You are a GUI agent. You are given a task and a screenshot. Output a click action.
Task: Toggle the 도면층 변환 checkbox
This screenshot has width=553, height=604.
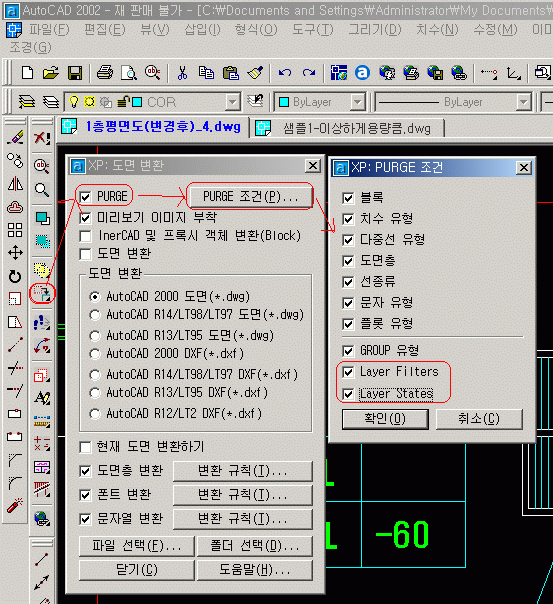pyautogui.click(x=85, y=471)
